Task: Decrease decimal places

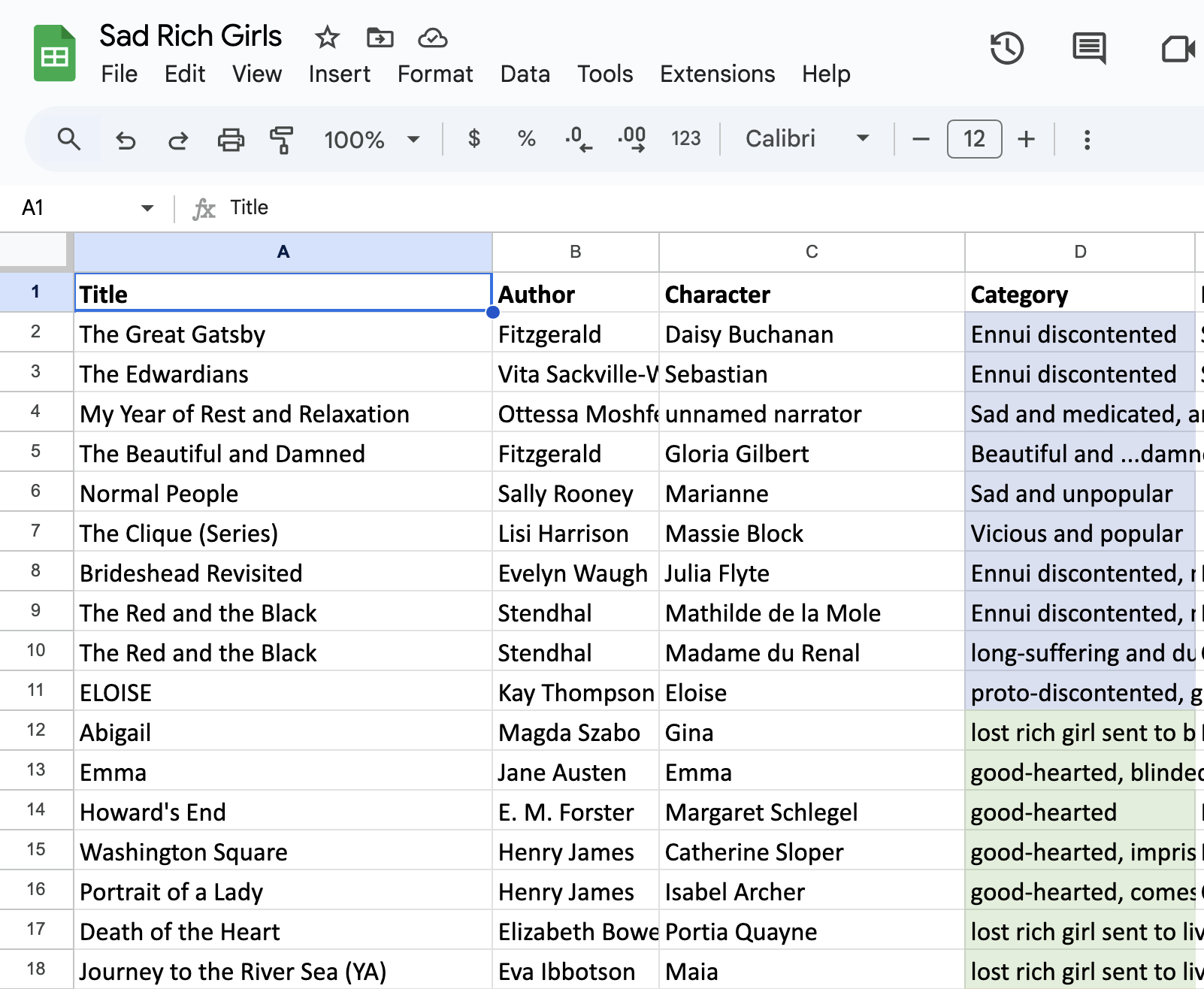Action: [579, 139]
